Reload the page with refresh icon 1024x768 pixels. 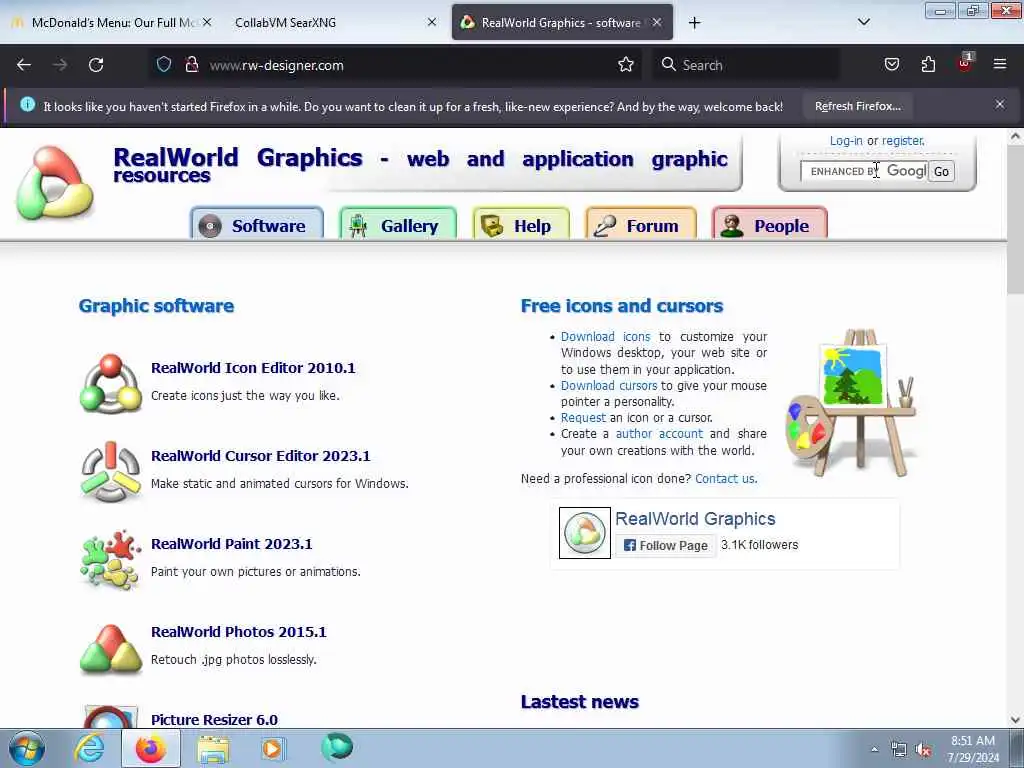click(x=96, y=65)
